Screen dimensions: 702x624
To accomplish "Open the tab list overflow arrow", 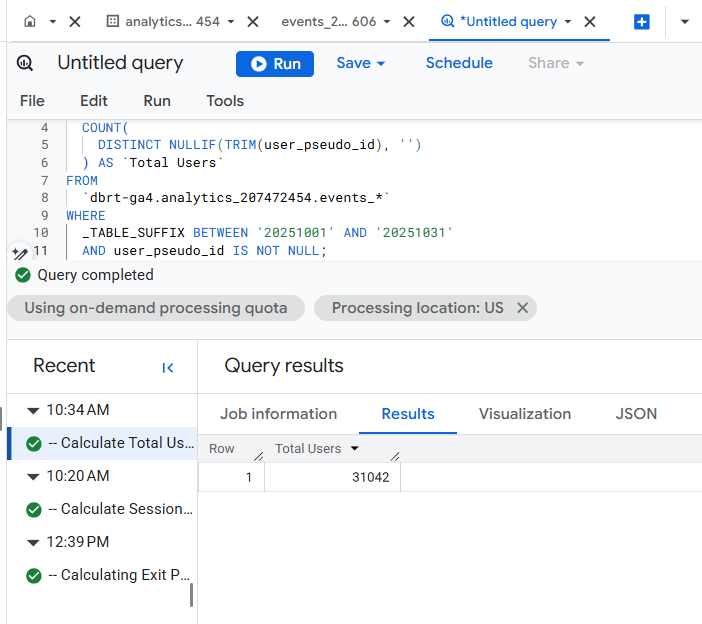I will (x=685, y=21).
